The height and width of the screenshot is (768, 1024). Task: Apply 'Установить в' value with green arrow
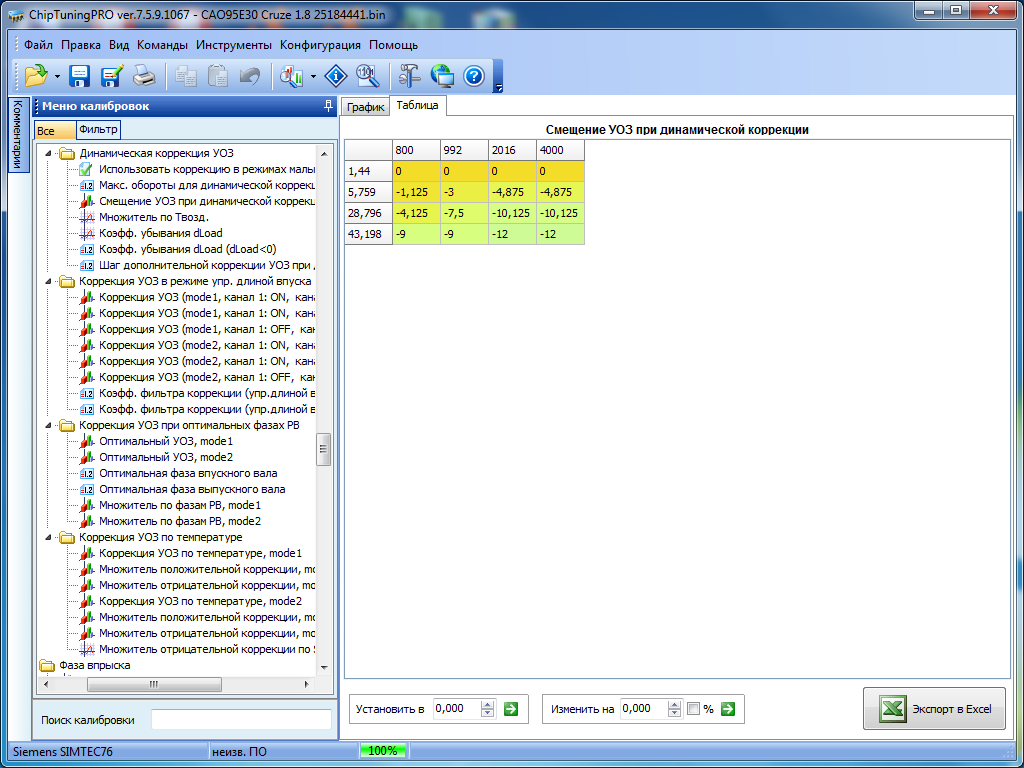click(511, 709)
